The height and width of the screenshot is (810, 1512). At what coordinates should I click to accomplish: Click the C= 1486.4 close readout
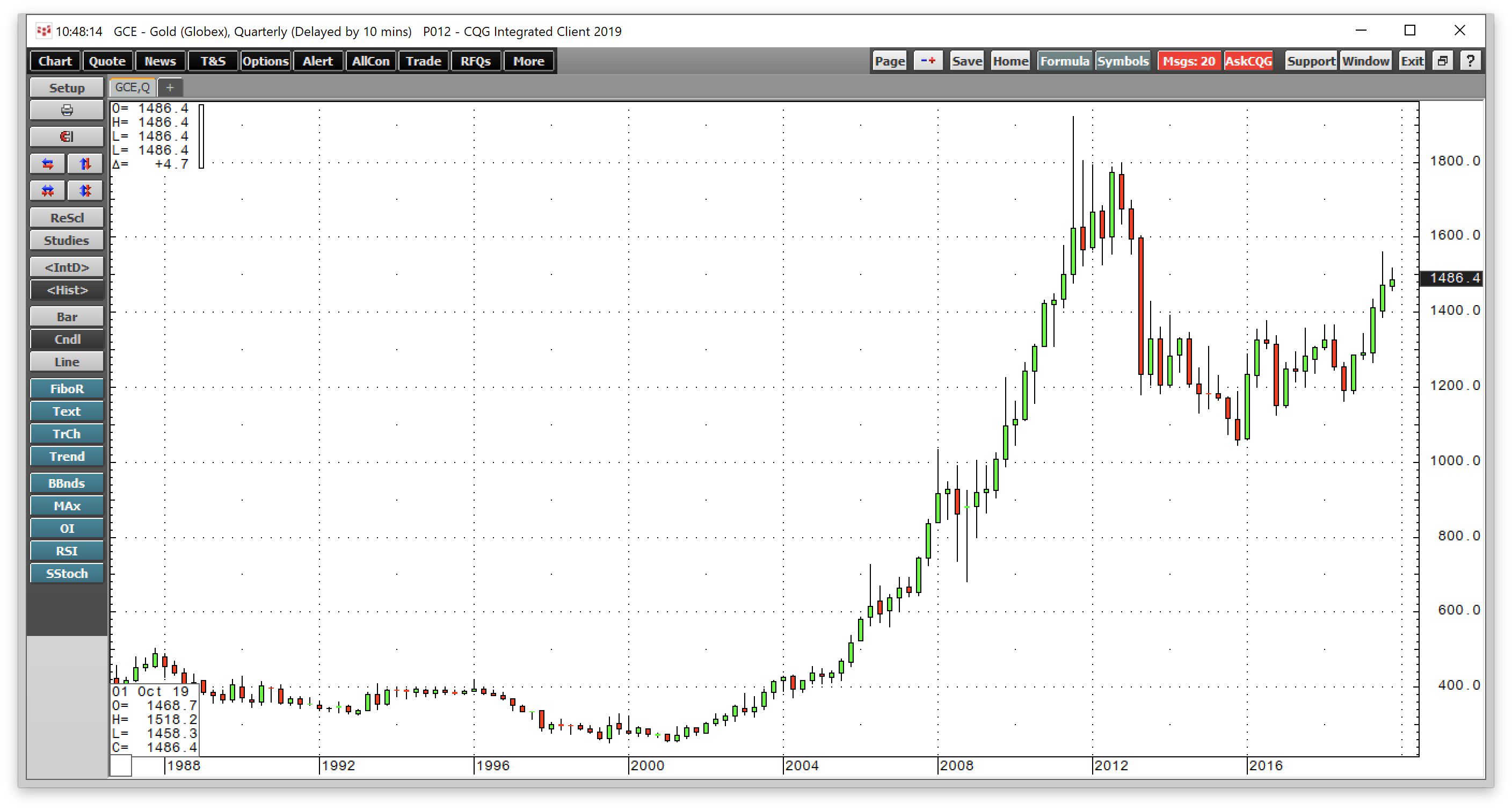(x=155, y=747)
